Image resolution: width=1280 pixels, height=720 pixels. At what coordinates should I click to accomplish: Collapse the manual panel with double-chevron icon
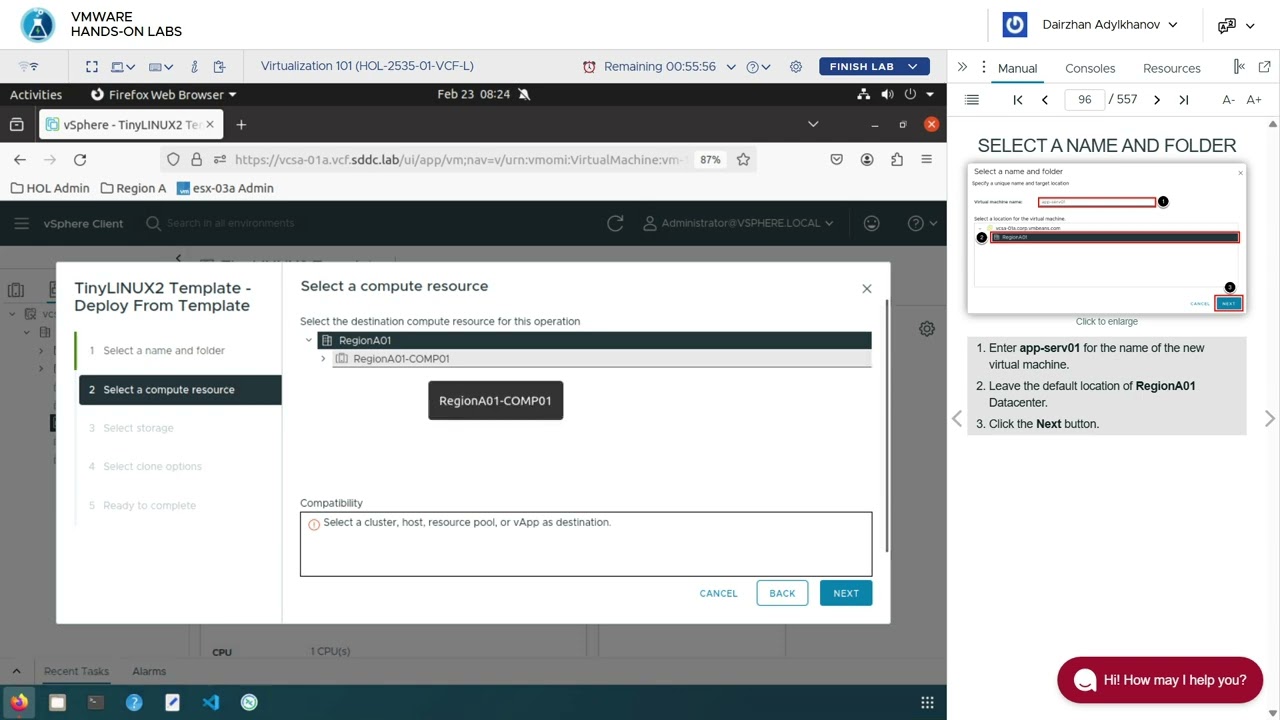click(x=962, y=67)
